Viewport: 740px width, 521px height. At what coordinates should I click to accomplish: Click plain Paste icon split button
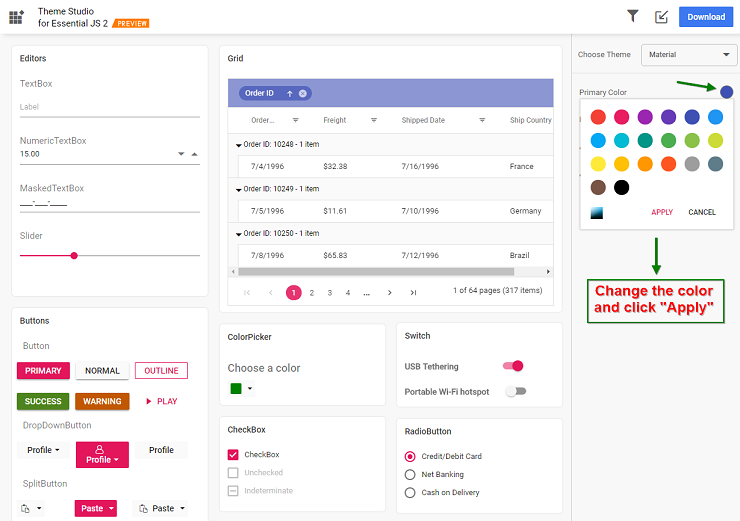pyautogui.click(x=156, y=508)
